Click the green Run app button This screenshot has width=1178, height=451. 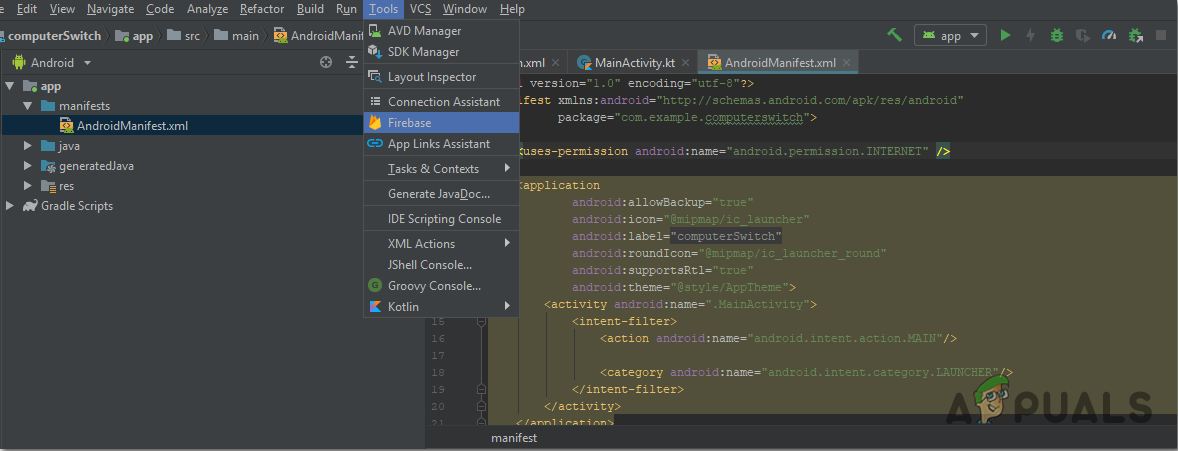coord(1005,35)
